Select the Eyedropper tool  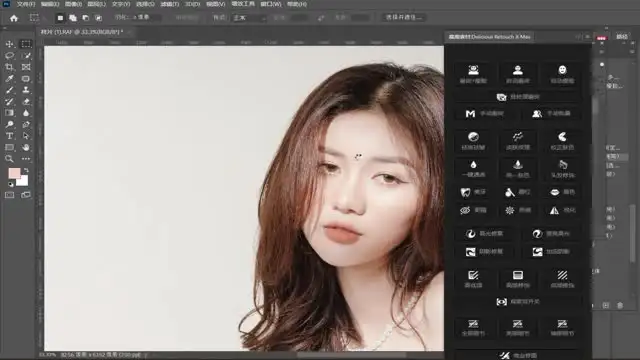(9, 78)
